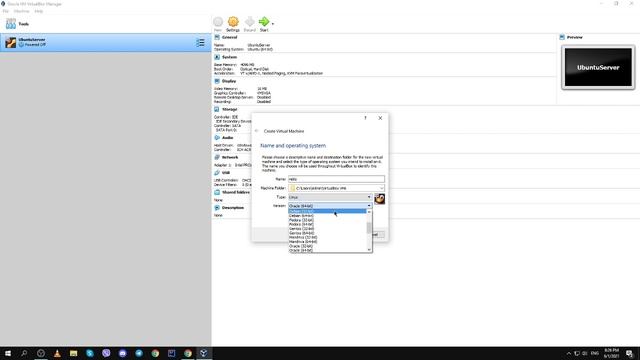Choose Fedora (32-bit) in the version list
The height and width of the screenshot is (360, 640).
328,220
